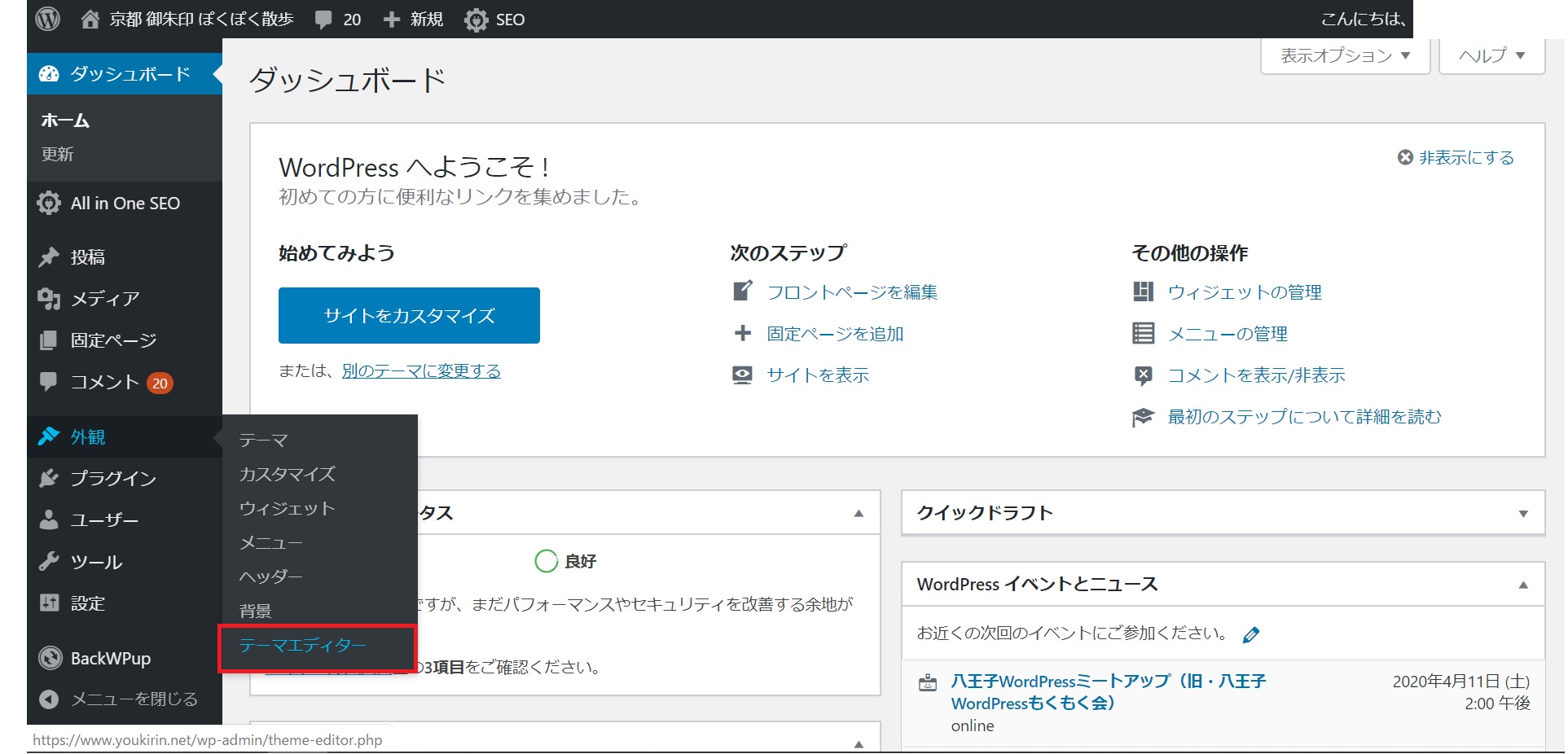Click the ダッシュボード gauge icon
Screen dimensions: 1568x754
tap(49, 73)
